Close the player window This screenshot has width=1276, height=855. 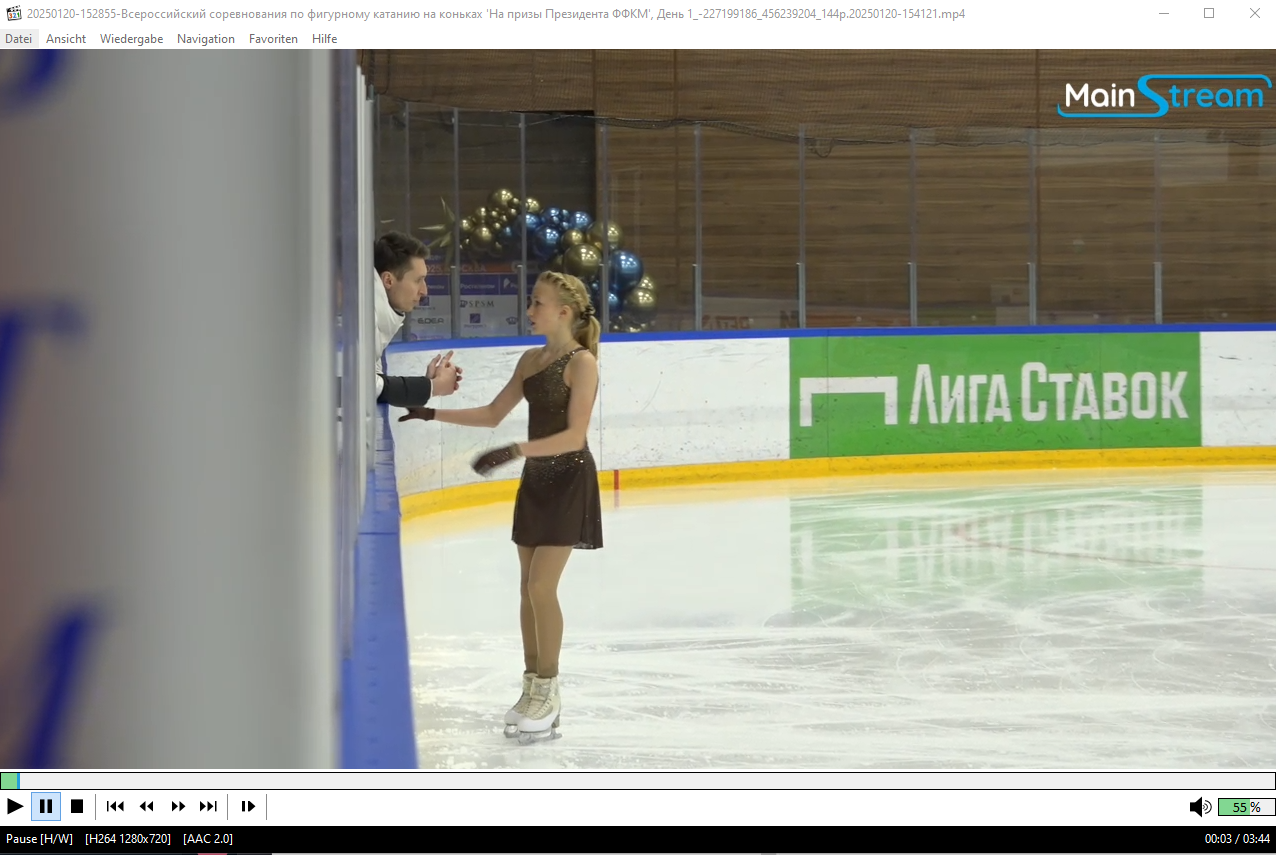click(1254, 14)
